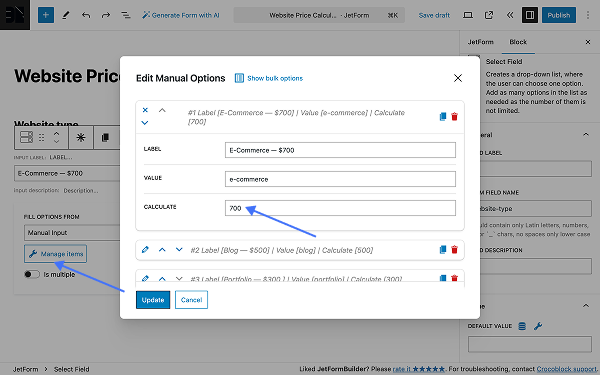600x375 pixels.
Task: Open the Default Value preset database icon
Action: 522,326
